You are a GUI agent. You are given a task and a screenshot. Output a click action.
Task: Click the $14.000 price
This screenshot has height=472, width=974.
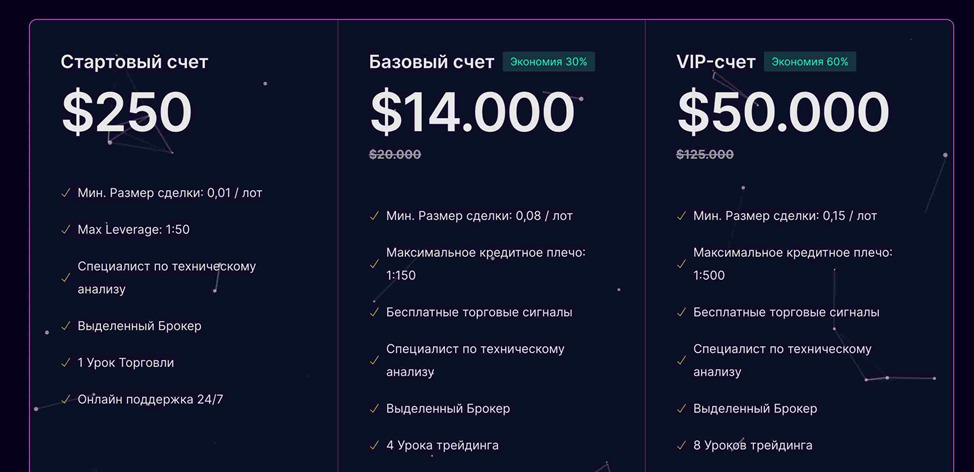coord(472,112)
